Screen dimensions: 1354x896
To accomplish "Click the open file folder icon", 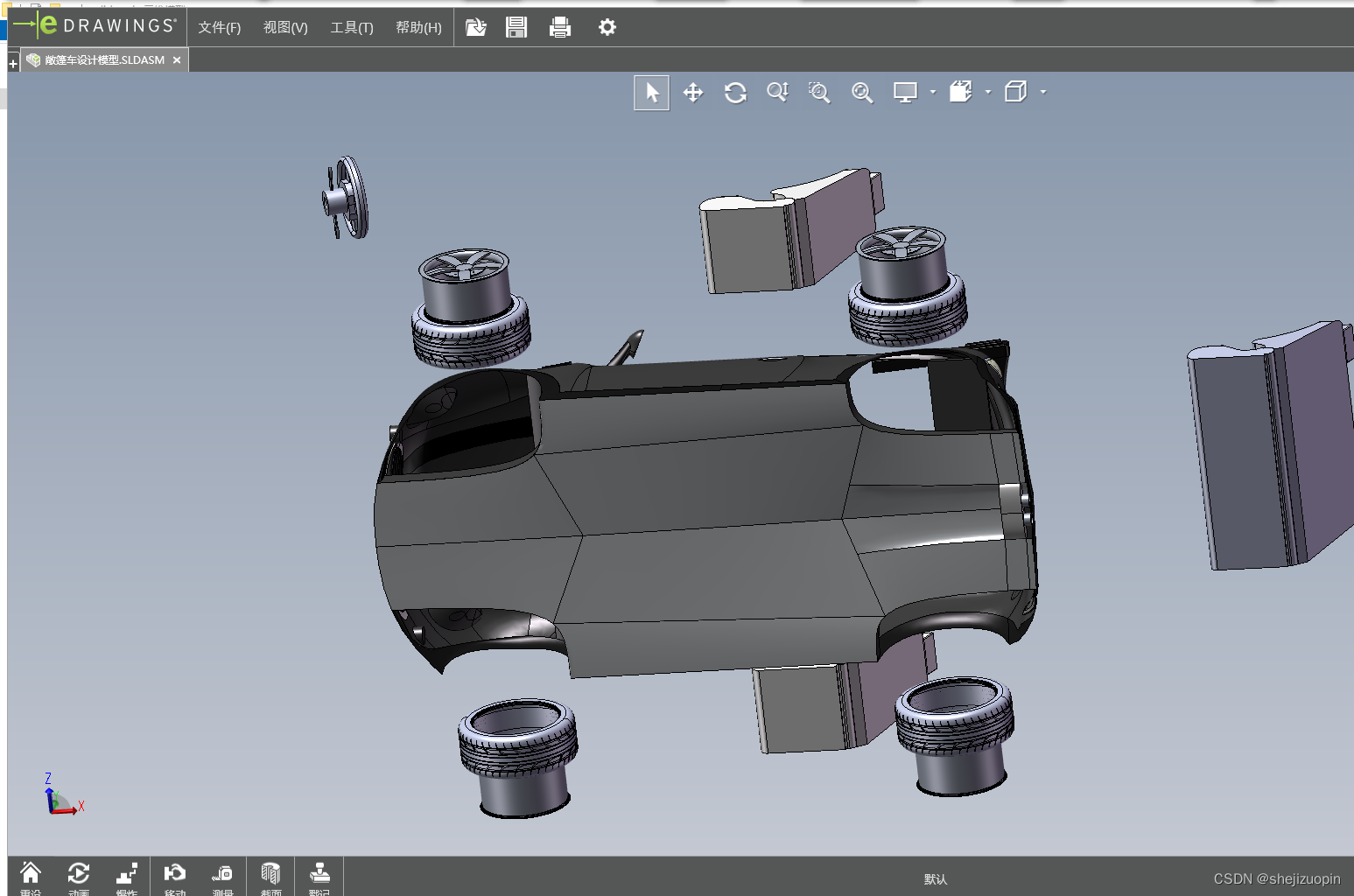I will click(x=475, y=28).
